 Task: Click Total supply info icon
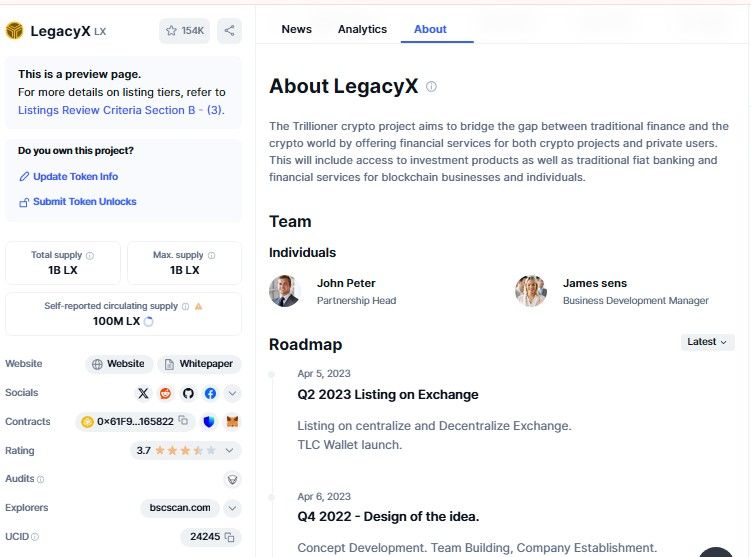pos(90,256)
